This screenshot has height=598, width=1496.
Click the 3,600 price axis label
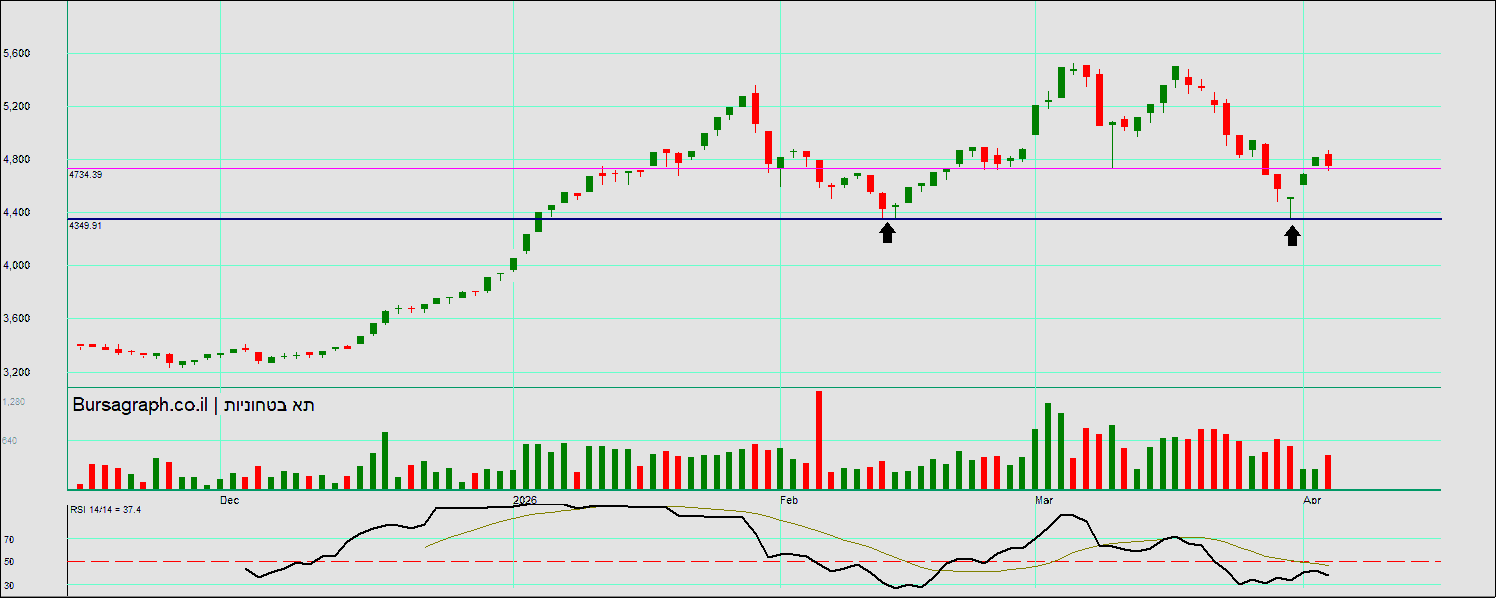(x=16, y=318)
